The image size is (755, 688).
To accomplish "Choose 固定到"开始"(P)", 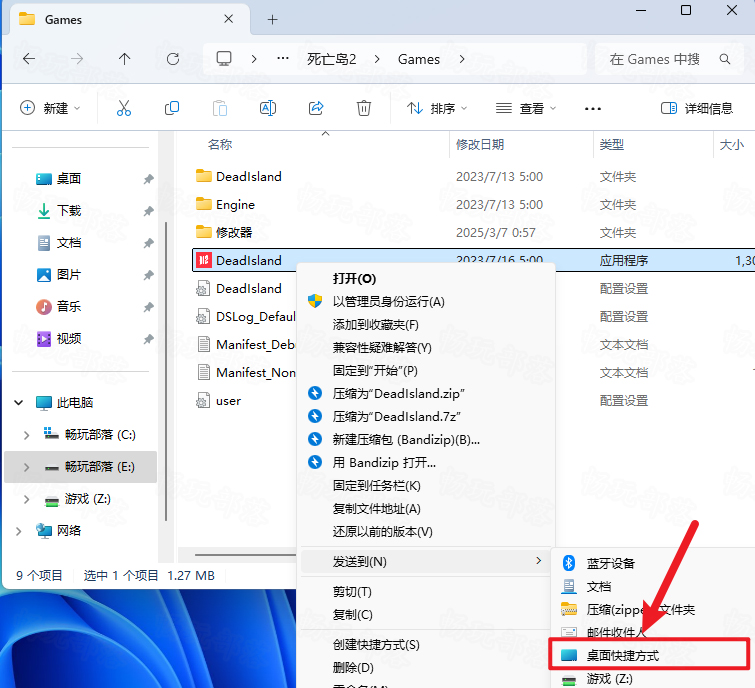I will coord(375,371).
